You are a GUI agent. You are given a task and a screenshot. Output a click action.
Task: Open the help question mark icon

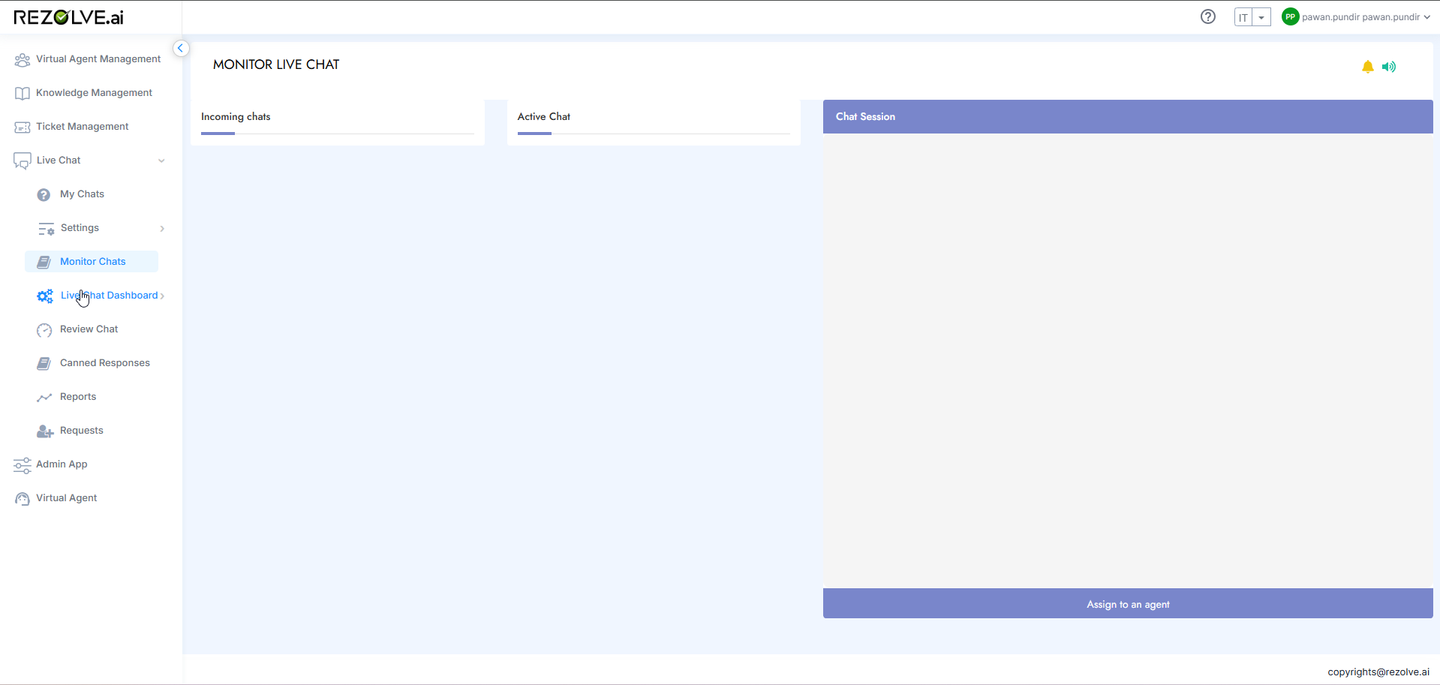pyautogui.click(x=1208, y=17)
